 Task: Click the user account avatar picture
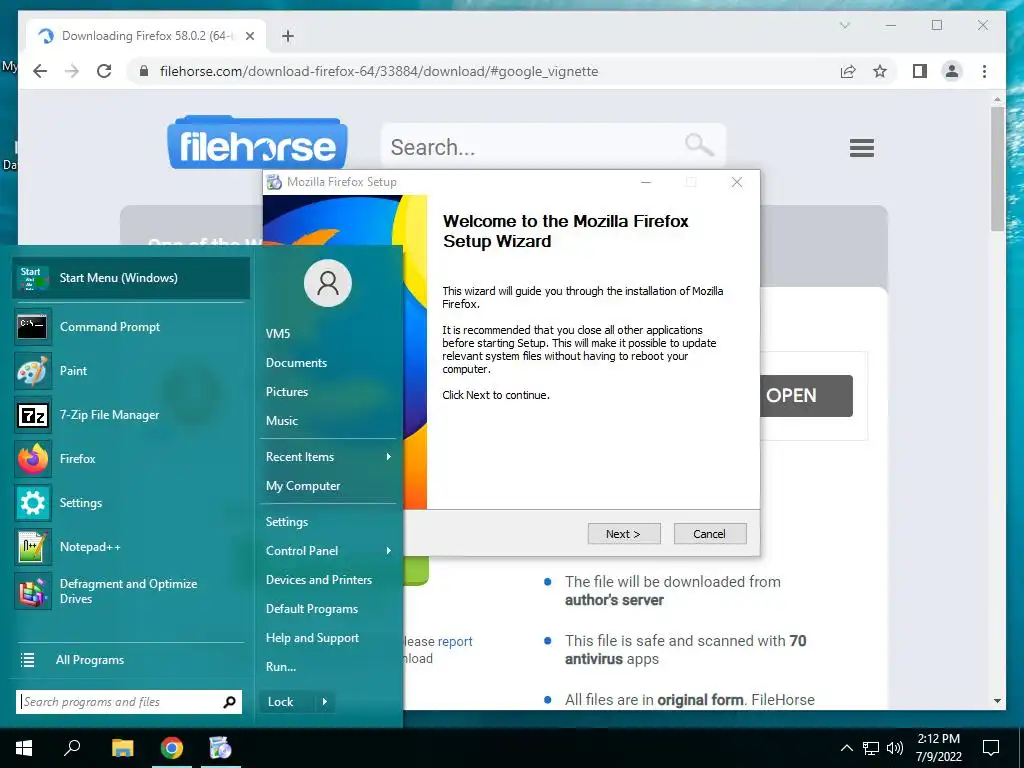328,283
